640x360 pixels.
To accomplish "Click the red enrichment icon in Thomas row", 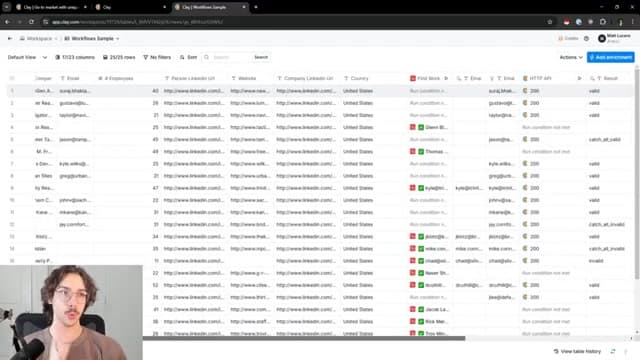I will pyautogui.click(x=413, y=151).
